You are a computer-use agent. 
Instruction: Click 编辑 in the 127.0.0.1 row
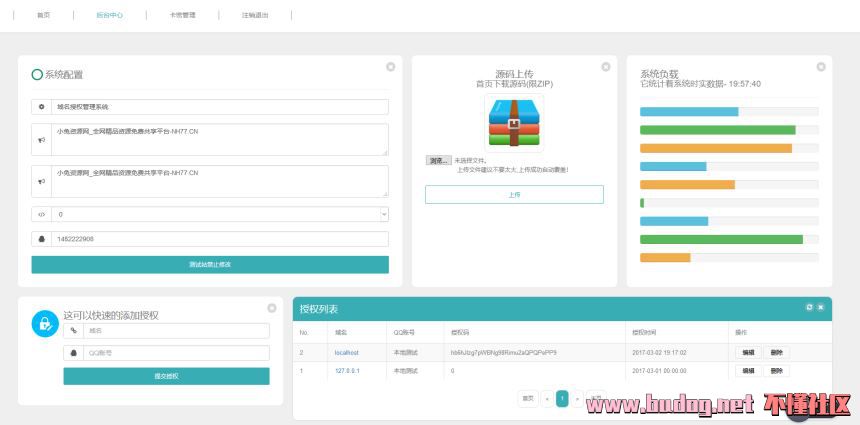pos(748,371)
